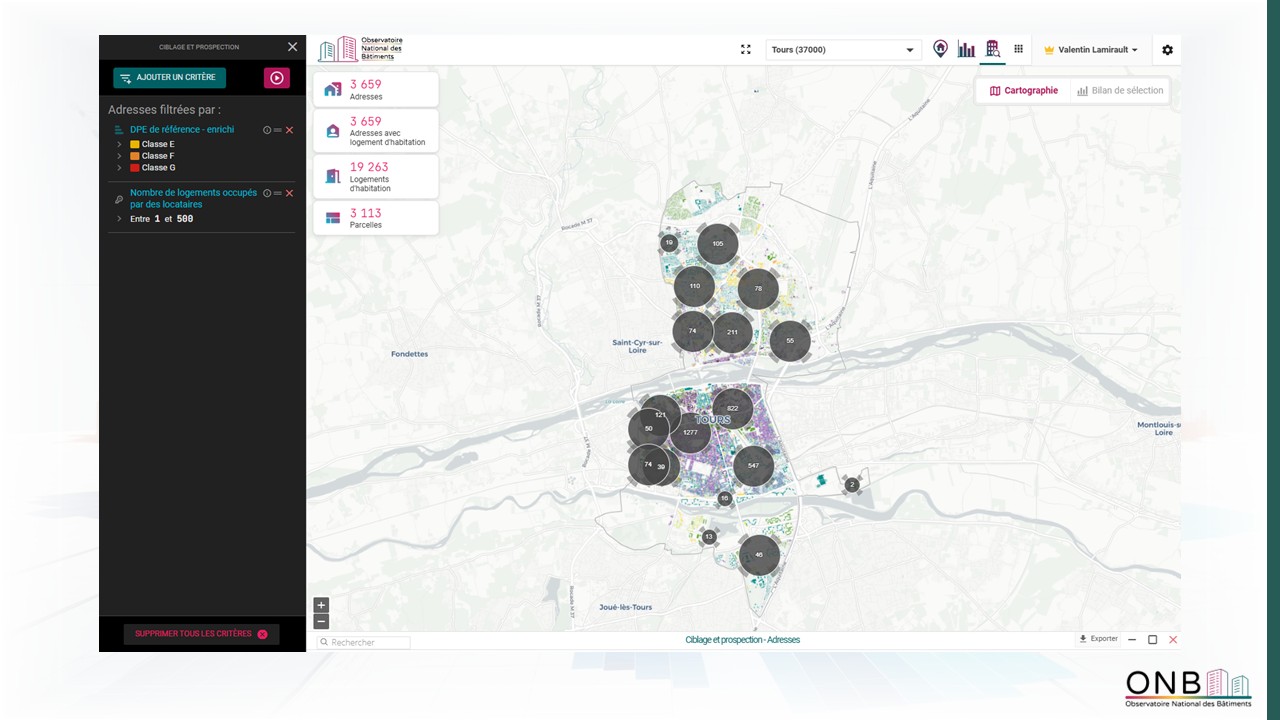Show info for DPE de référence criterion
Viewport: 1280px width, 720px height.
click(267, 130)
